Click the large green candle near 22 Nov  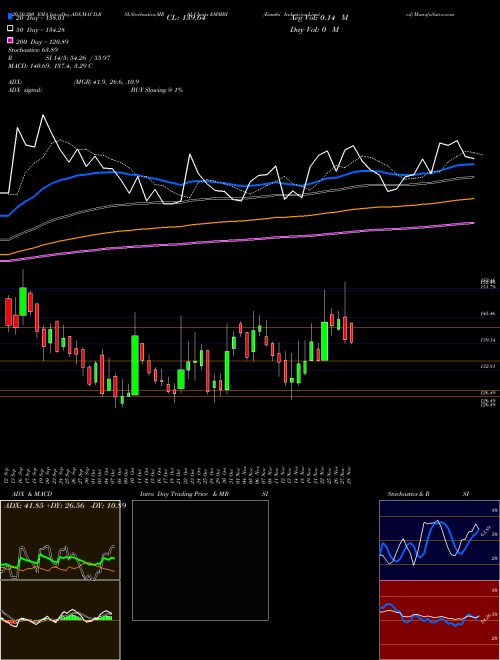point(324,341)
